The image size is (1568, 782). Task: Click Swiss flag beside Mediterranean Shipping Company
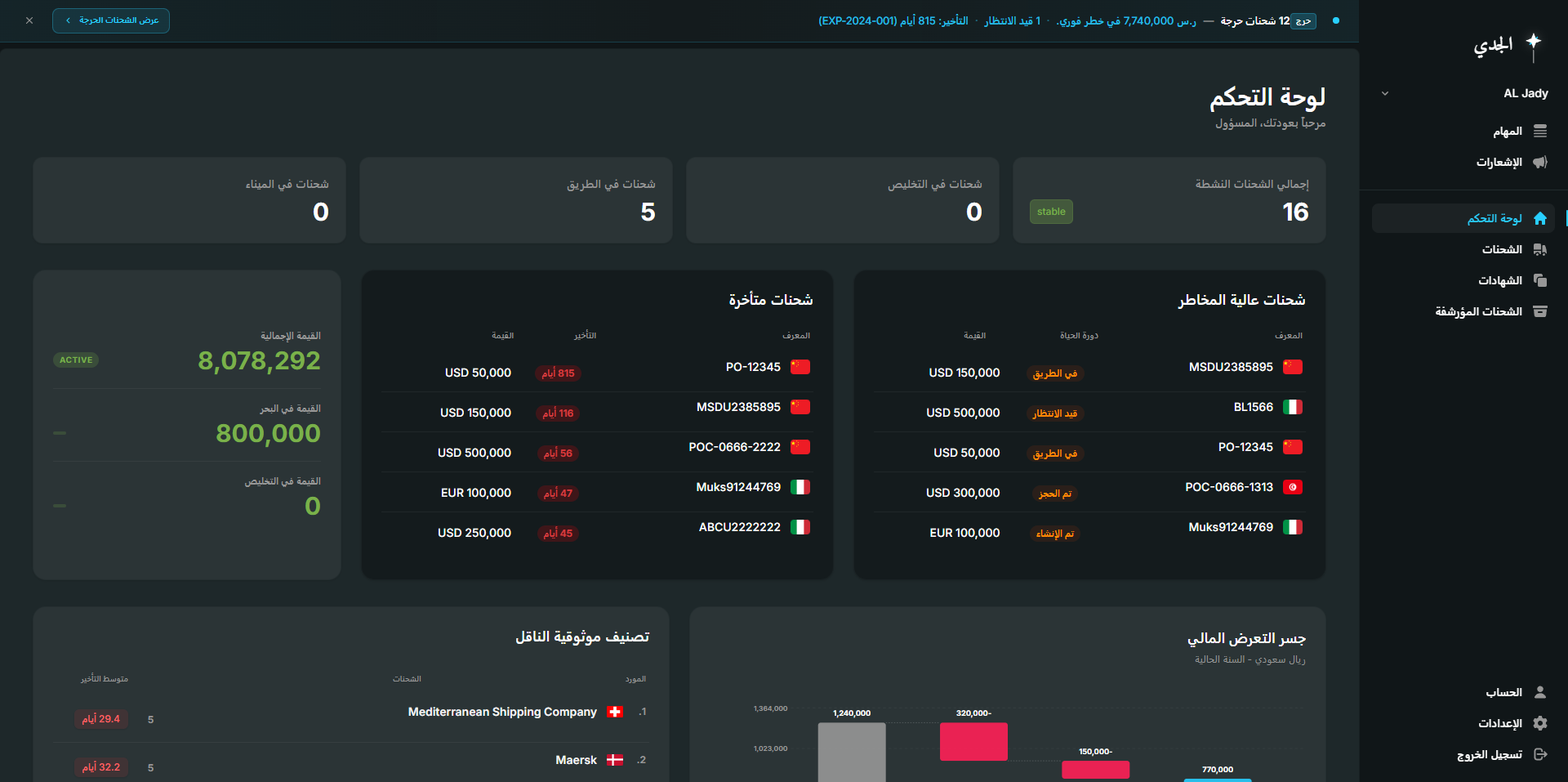[x=616, y=712]
